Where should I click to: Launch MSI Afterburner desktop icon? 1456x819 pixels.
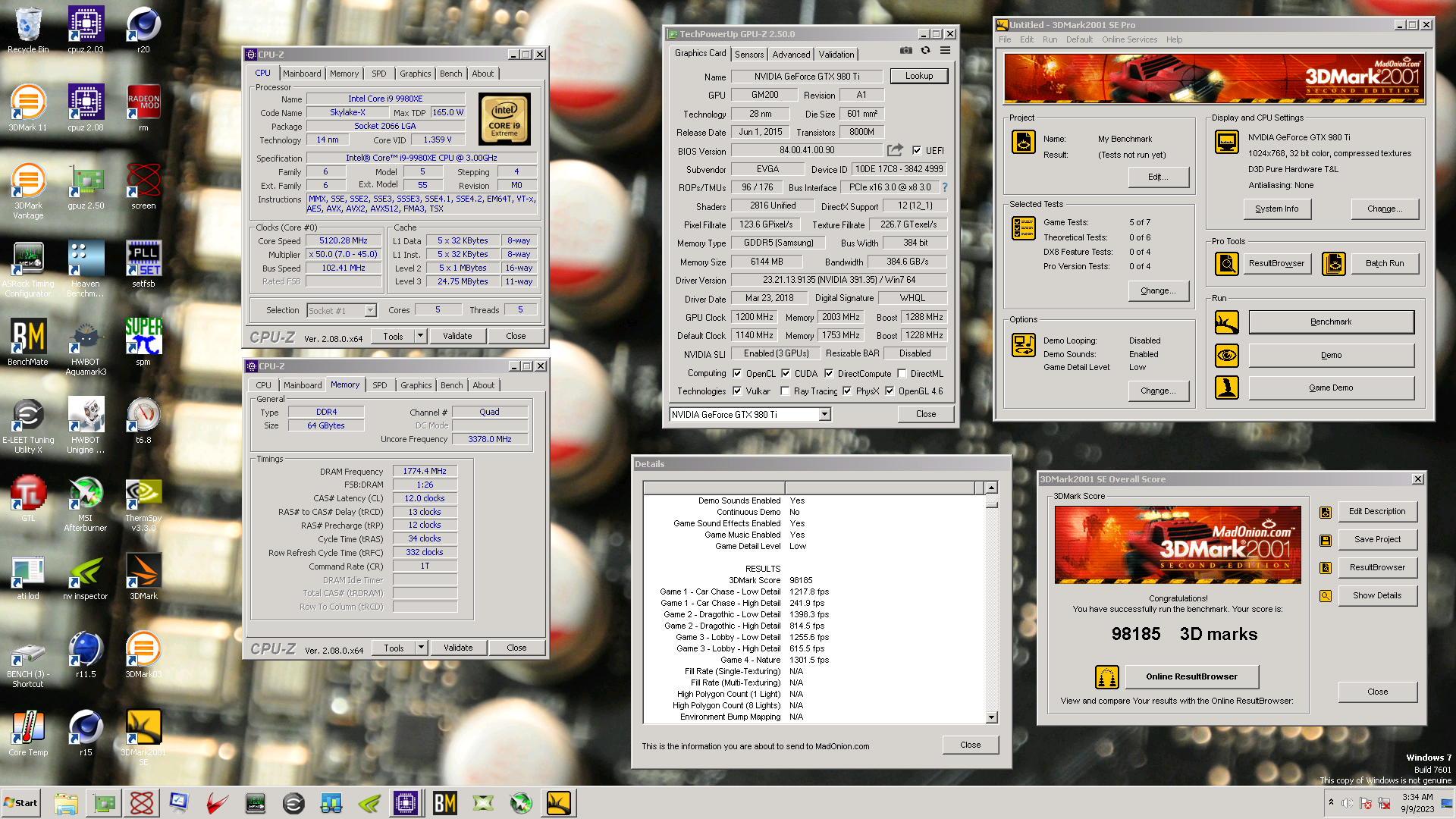[x=86, y=504]
